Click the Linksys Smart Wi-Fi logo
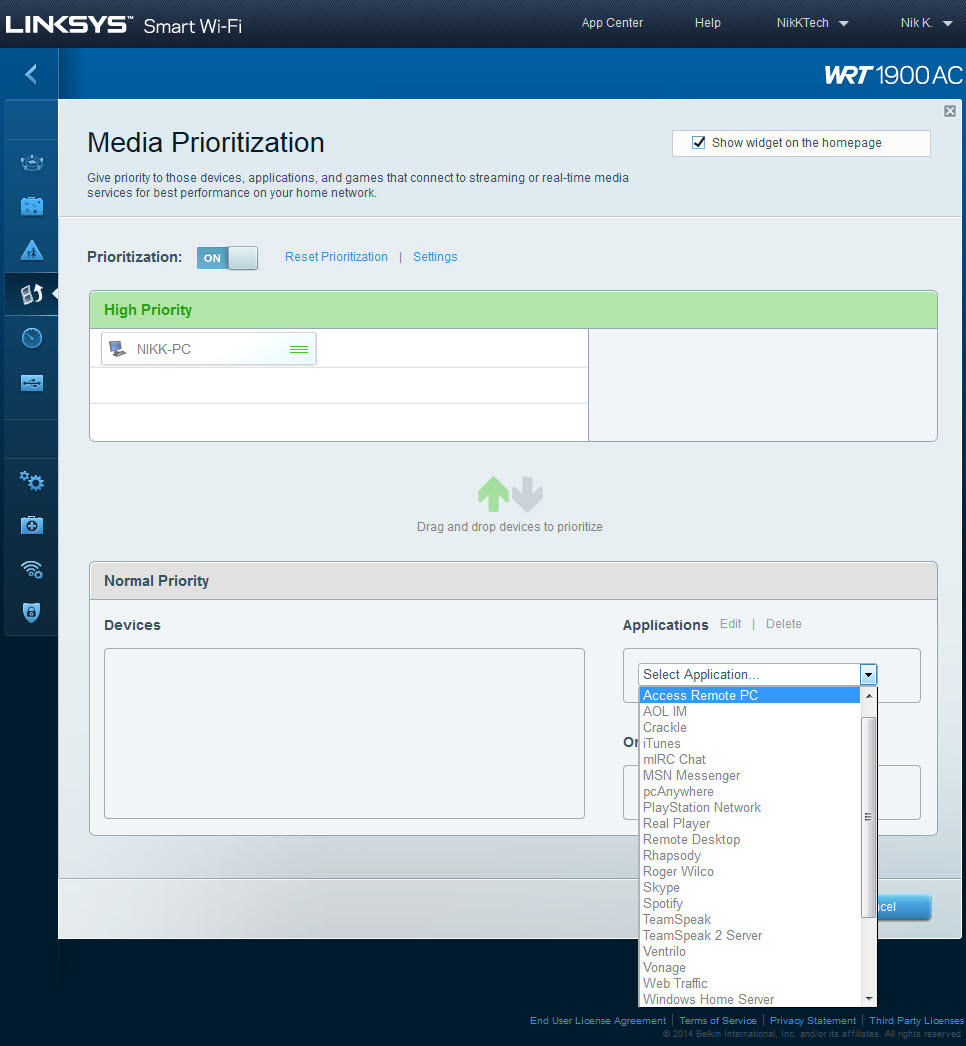Viewport: 966px width, 1046px height. 124,25
